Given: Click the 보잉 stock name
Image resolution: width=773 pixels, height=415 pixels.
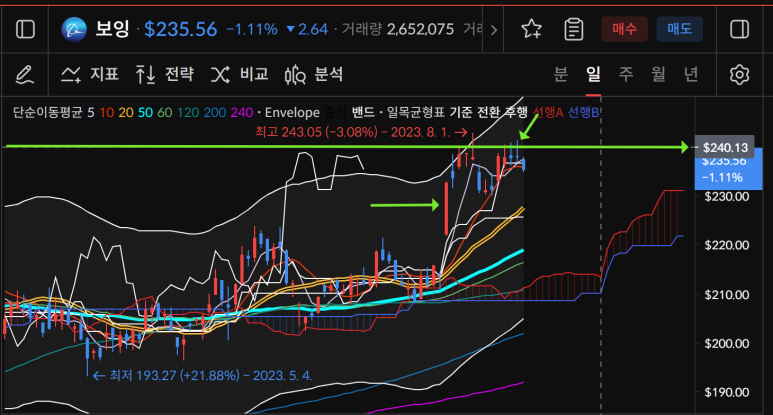Looking at the screenshot, I should coord(112,29).
